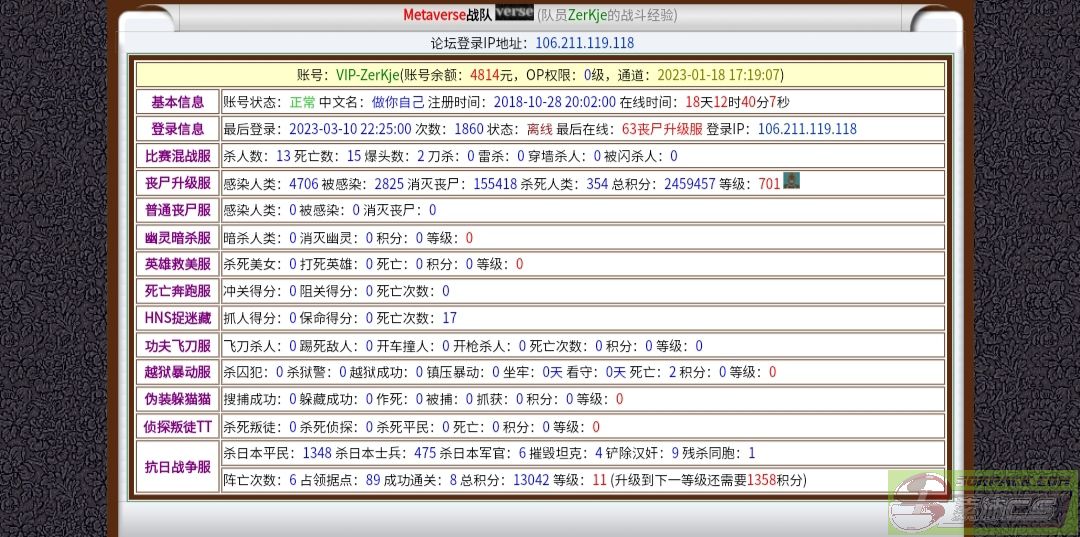Click the zombies eliminated count 155418
This screenshot has width=1080, height=537.
pyautogui.click(x=495, y=184)
